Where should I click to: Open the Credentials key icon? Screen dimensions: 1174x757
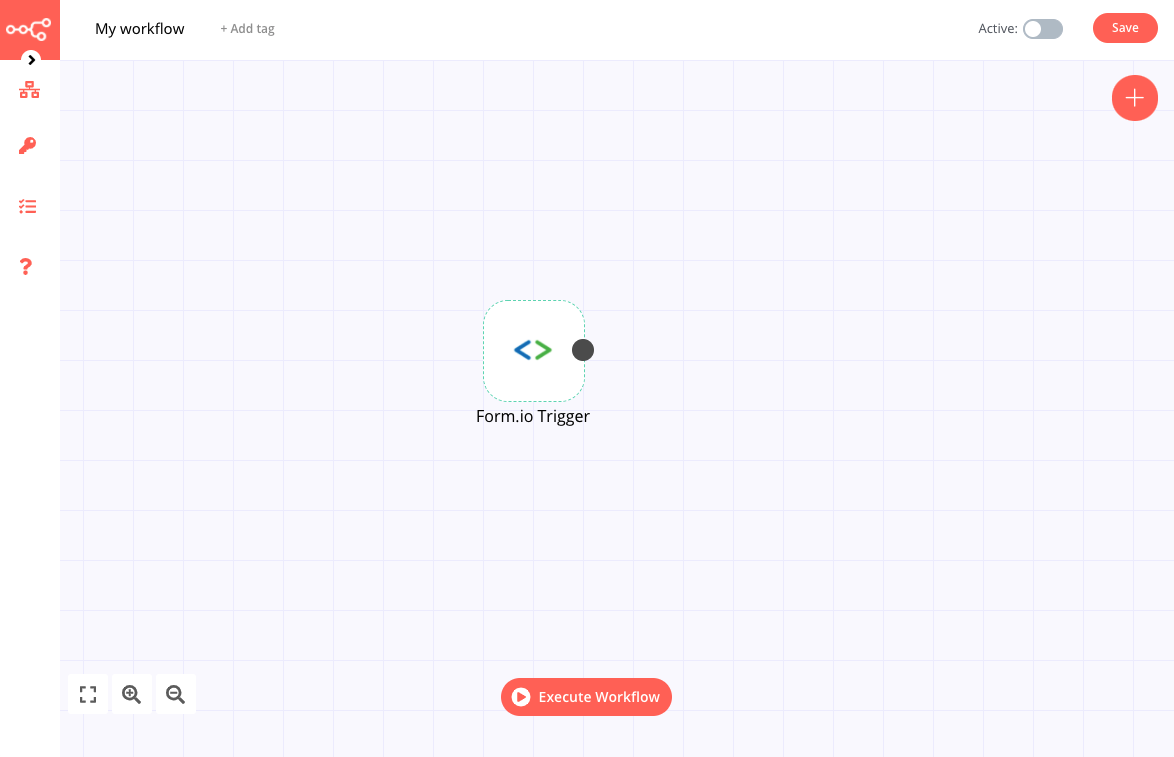(29, 146)
